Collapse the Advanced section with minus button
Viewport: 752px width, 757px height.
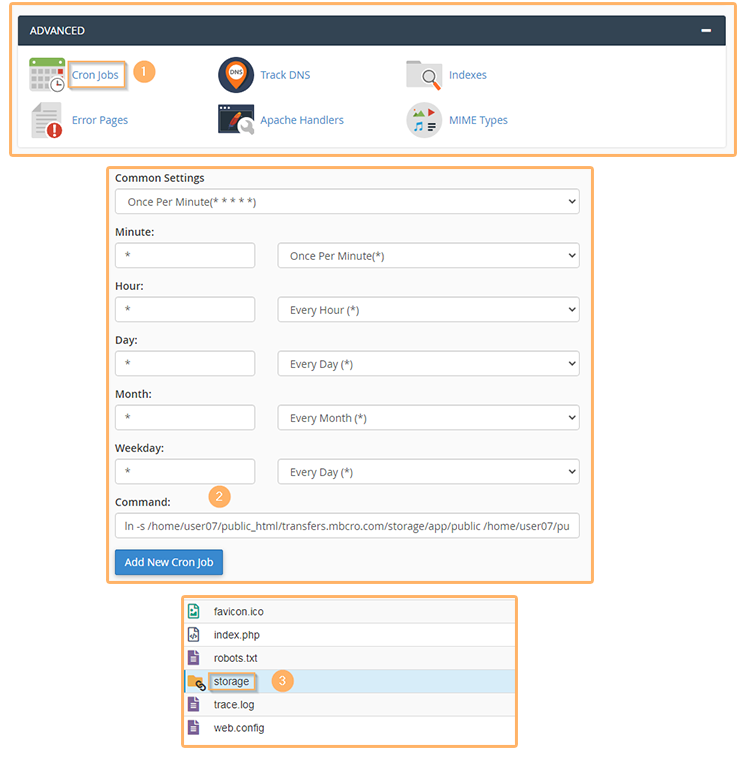[x=706, y=31]
